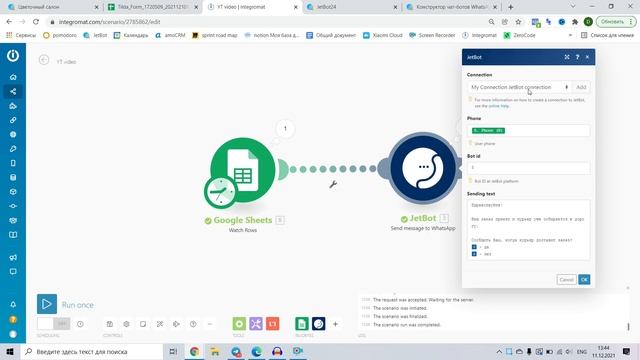Open documentation book icon in sidebar
The image size is (640, 360).
coord(13,235)
